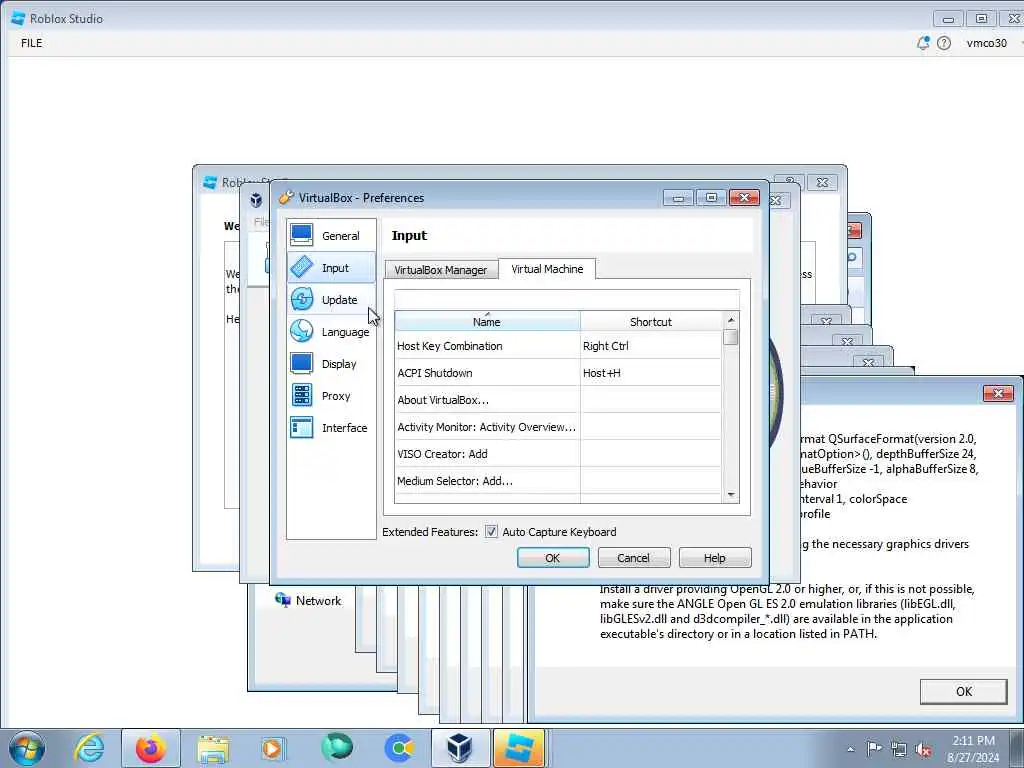Open Windows Explorer folder taskbar icon

pyautogui.click(x=213, y=749)
